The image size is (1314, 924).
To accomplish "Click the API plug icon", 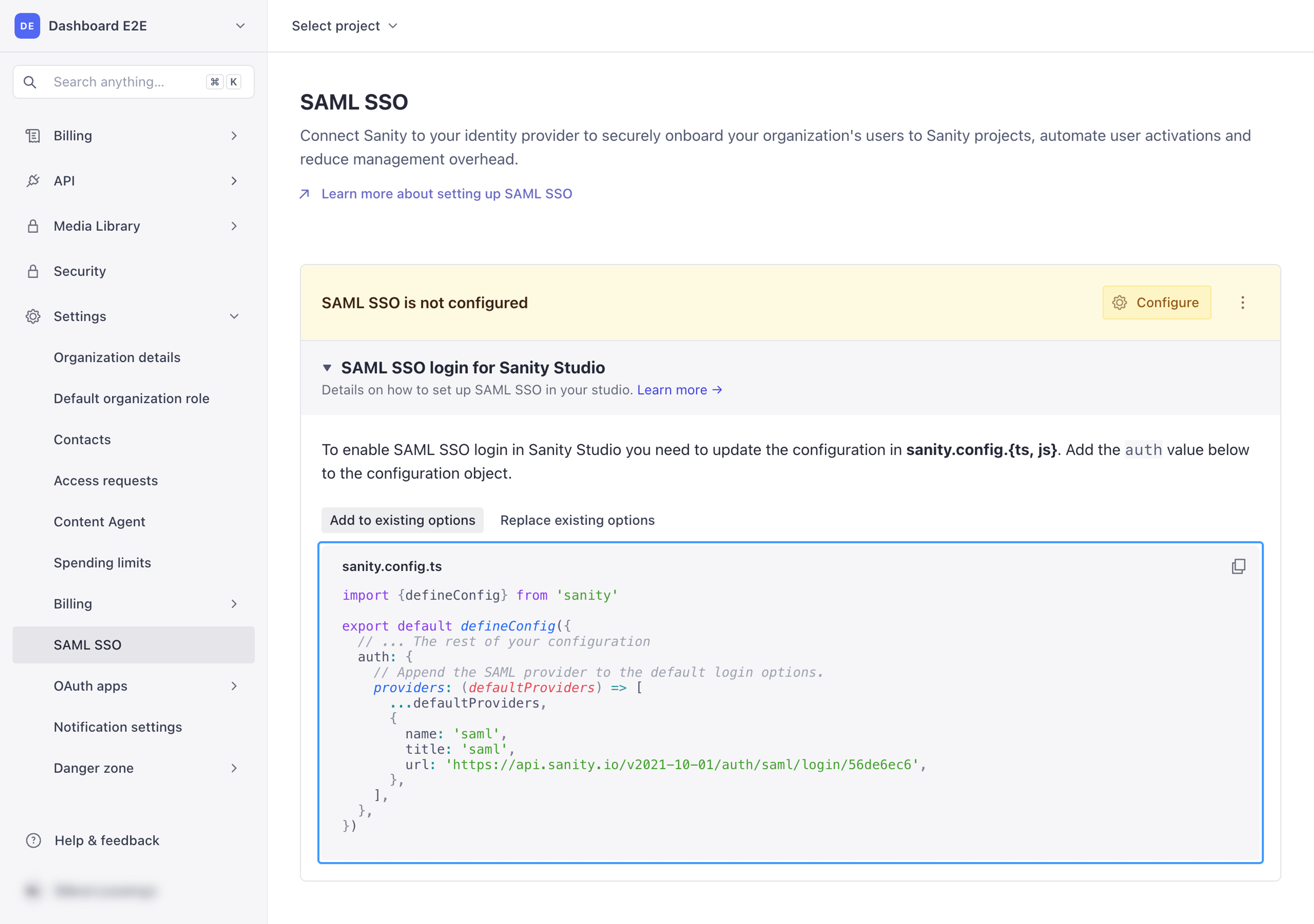I will point(33,181).
